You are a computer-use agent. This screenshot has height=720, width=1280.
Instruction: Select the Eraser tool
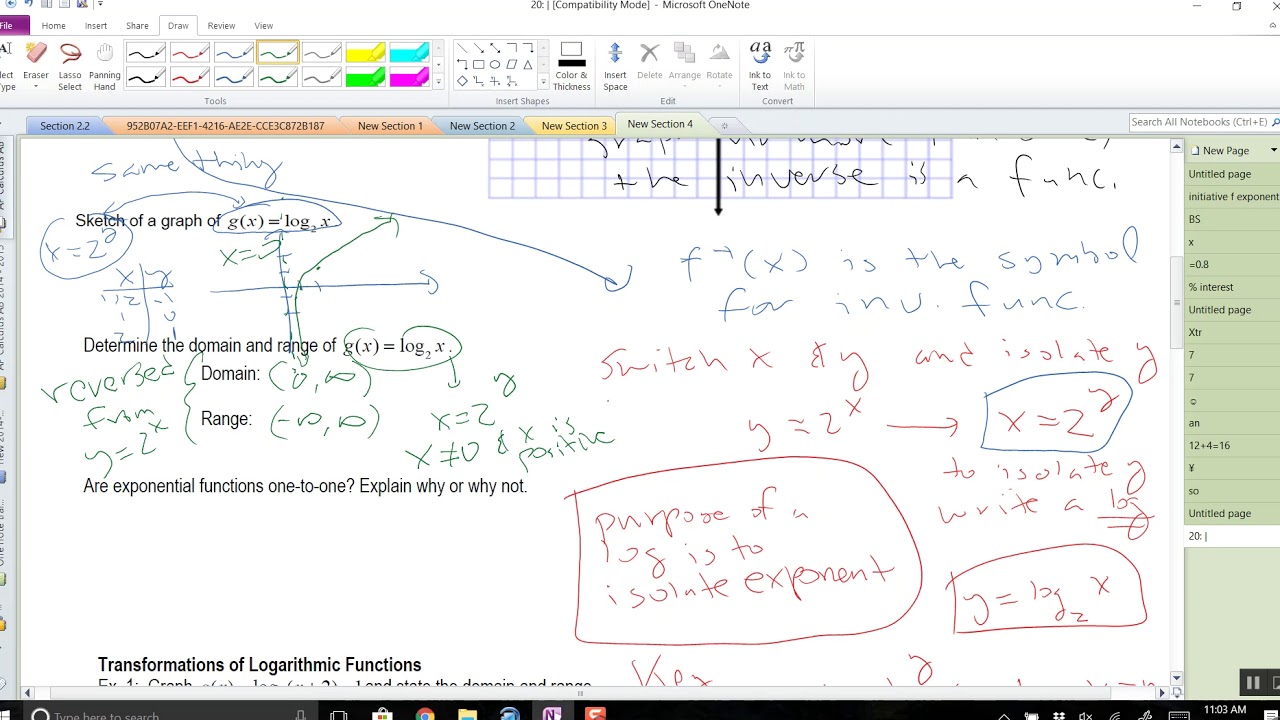36,66
